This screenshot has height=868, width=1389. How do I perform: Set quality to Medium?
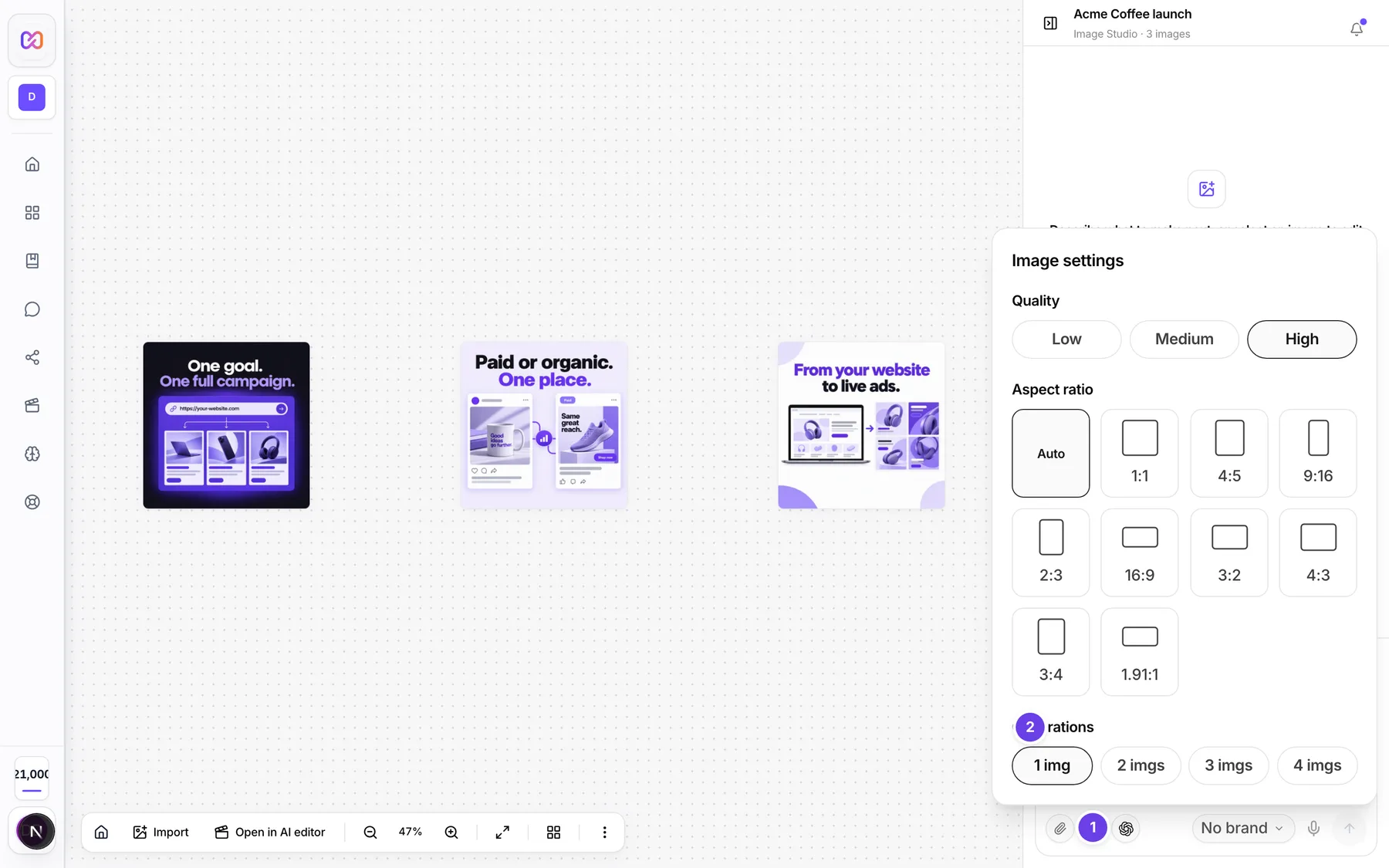click(x=1184, y=339)
